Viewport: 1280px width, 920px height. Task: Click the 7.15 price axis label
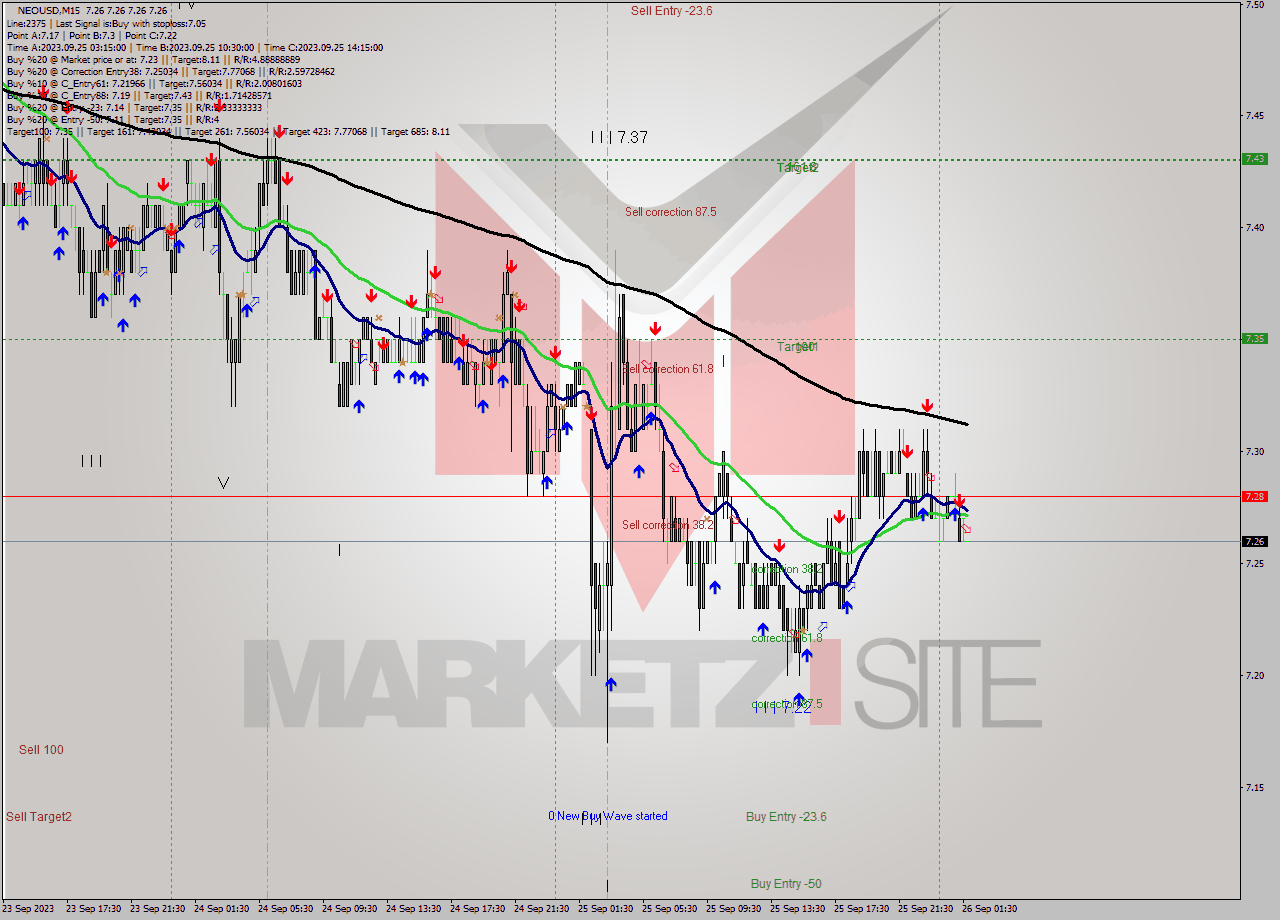(x=1254, y=788)
